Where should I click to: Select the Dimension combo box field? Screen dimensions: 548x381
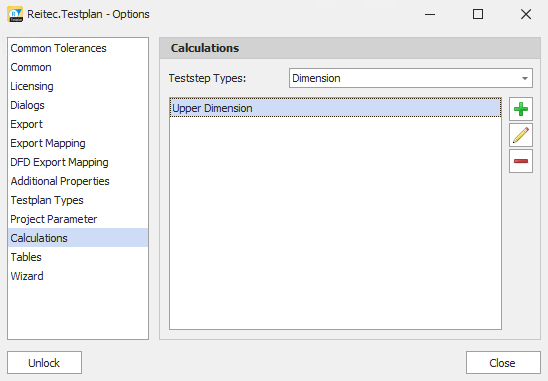411,78
